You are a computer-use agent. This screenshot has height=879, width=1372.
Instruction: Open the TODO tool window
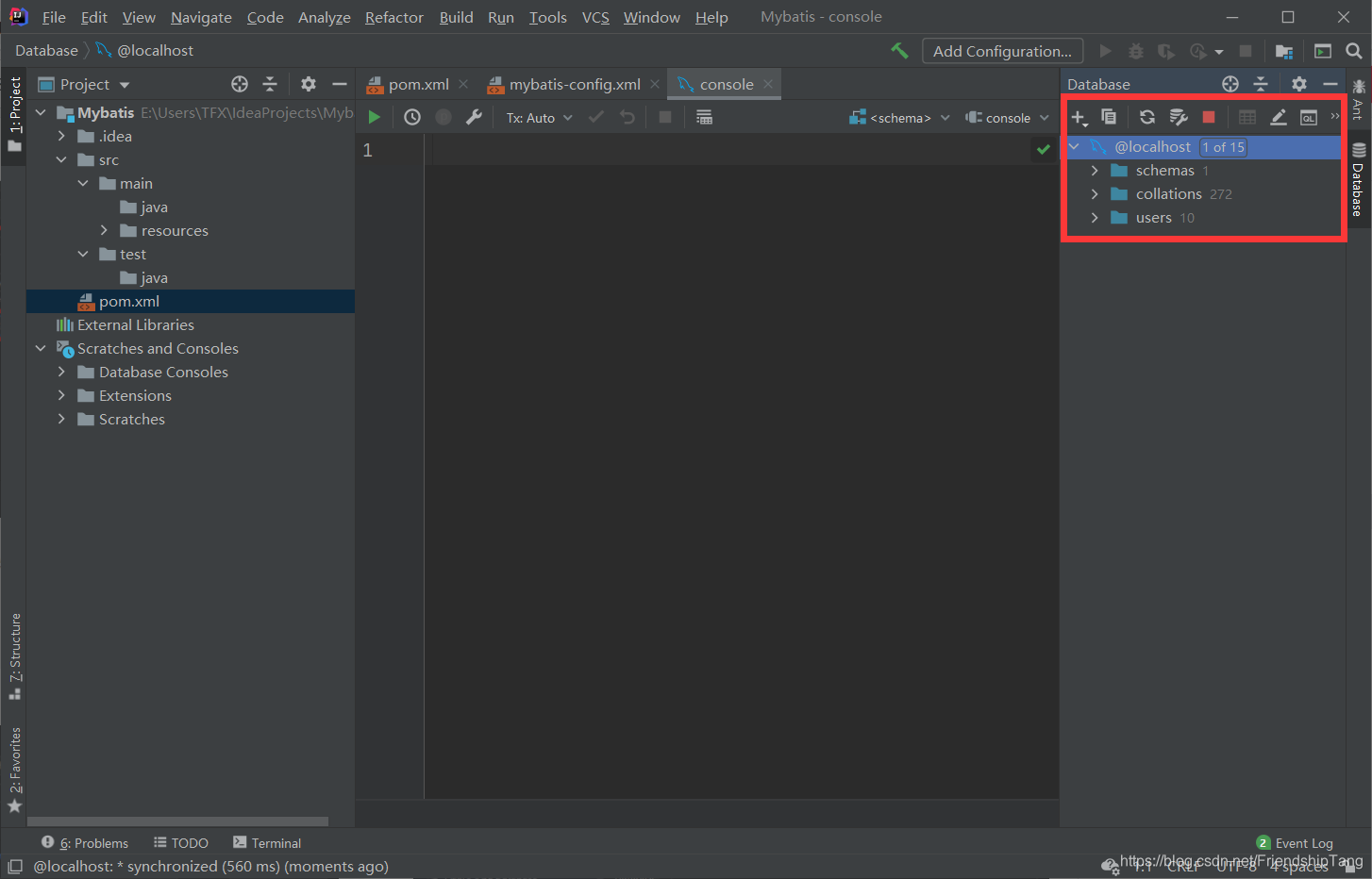coord(181,843)
